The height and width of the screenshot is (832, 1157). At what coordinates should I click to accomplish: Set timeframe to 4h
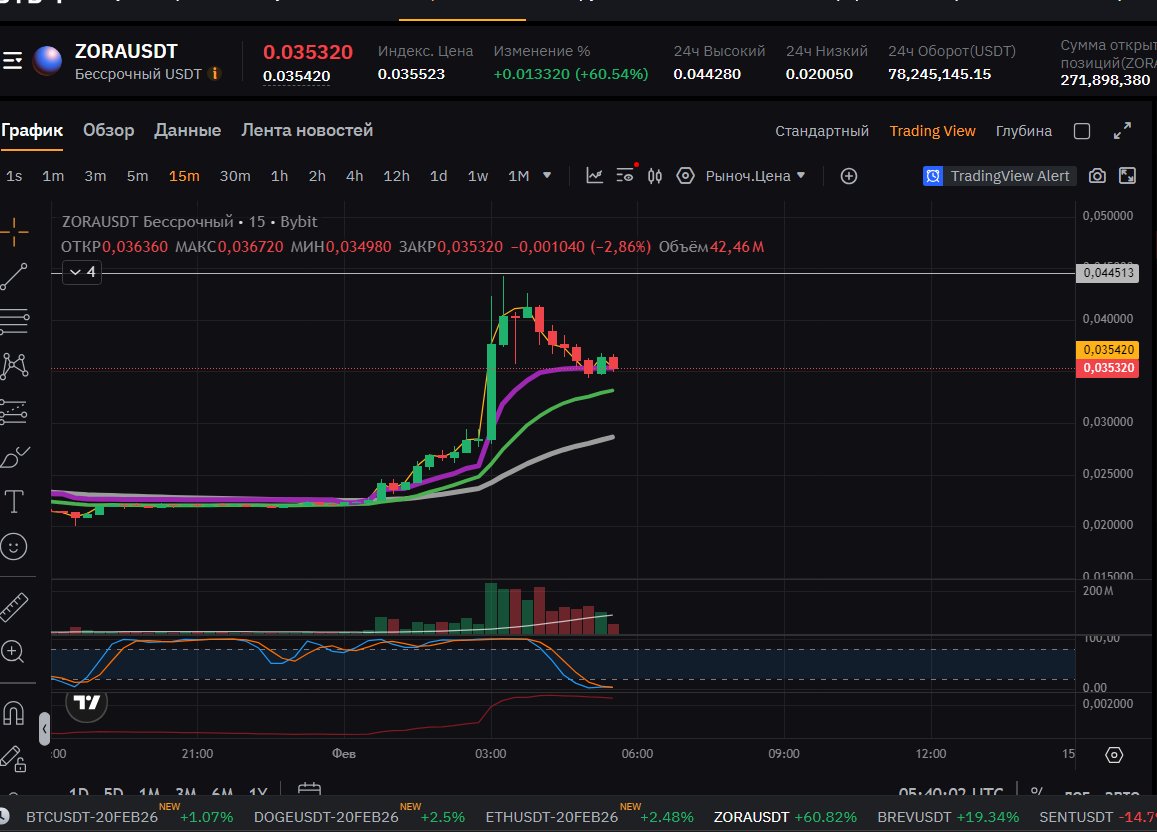(355, 176)
